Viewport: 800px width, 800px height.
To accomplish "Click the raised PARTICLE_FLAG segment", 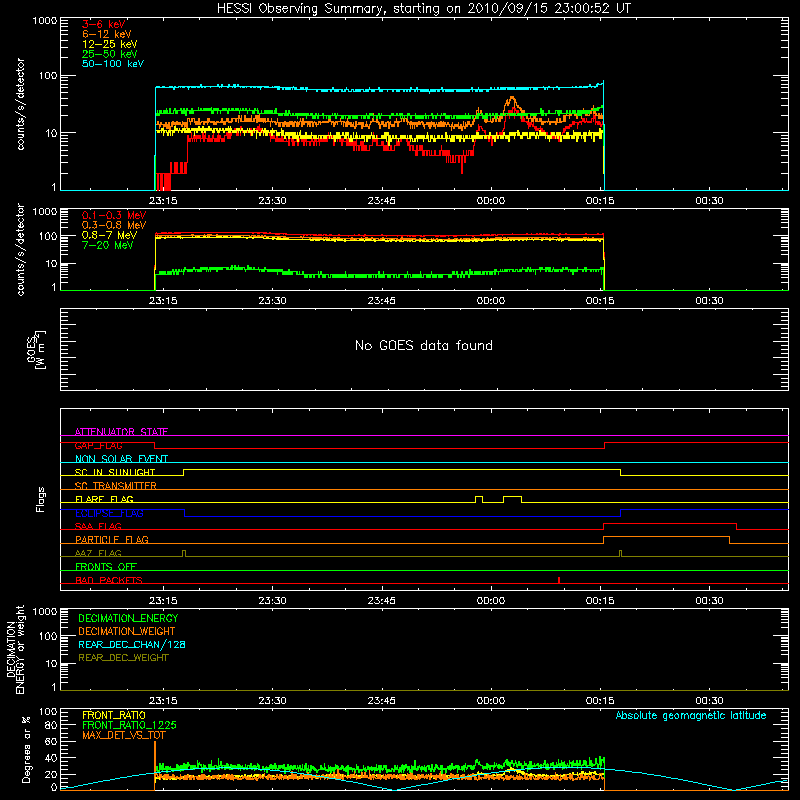I will pos(666,537).
